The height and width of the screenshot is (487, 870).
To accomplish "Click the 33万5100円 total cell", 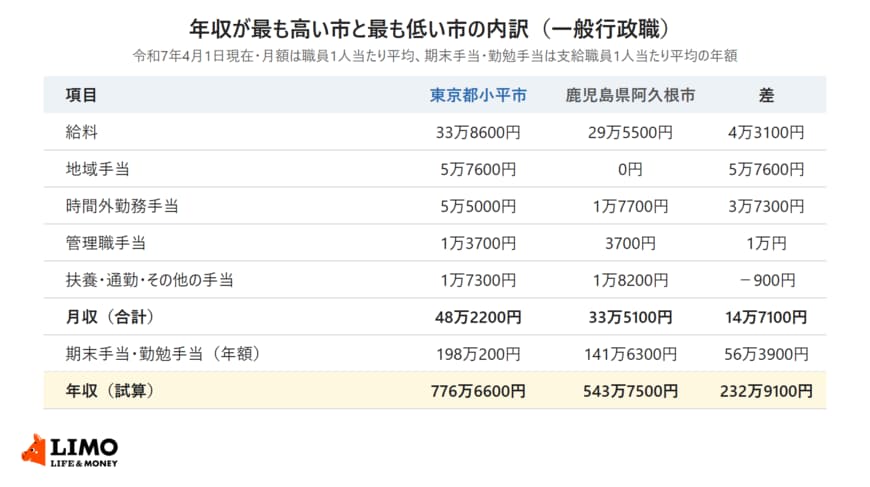I will tap(630, 317).
